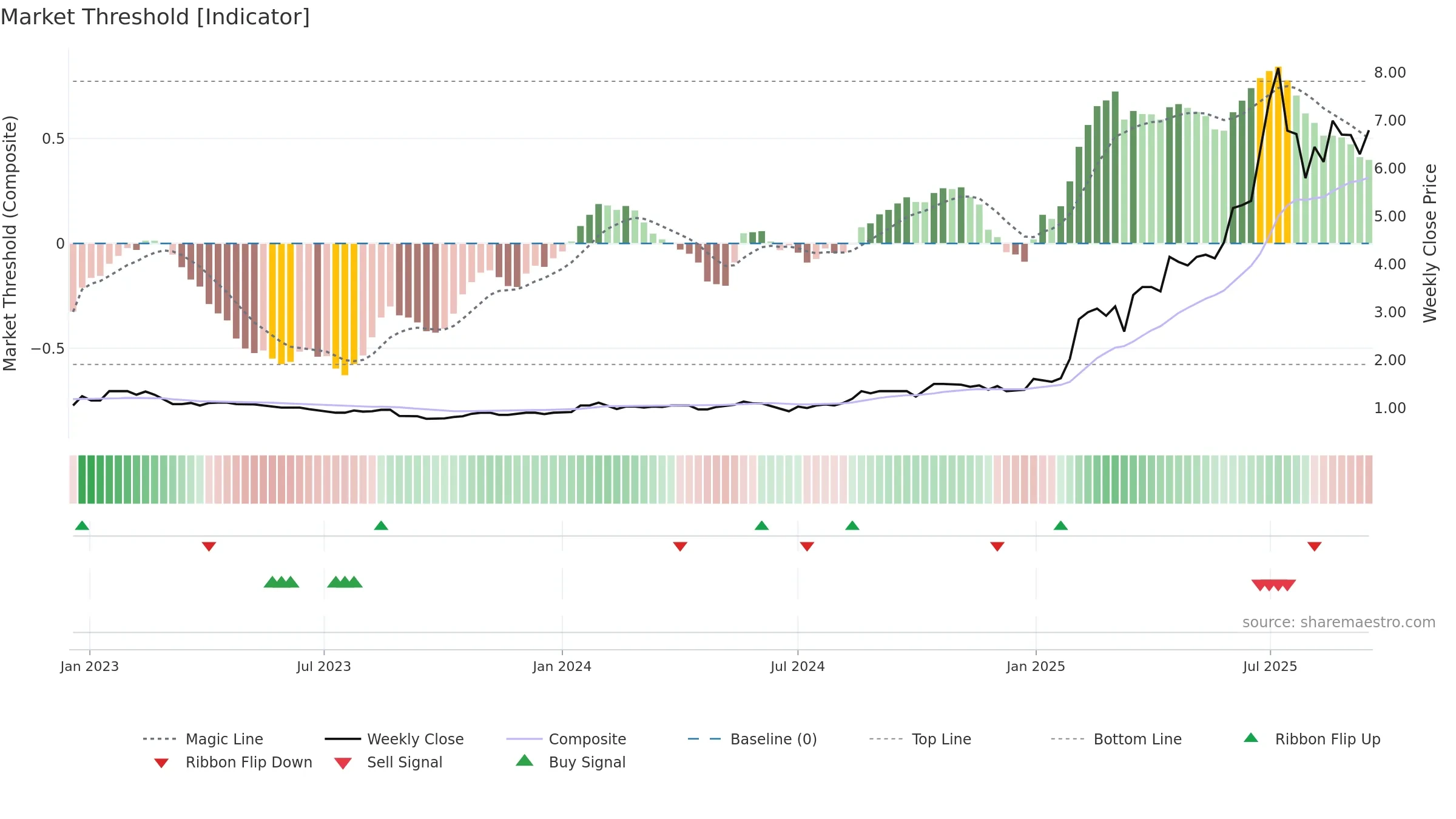
Task: Click the 8.00 price axis tick
Action: pos(1390,73)
